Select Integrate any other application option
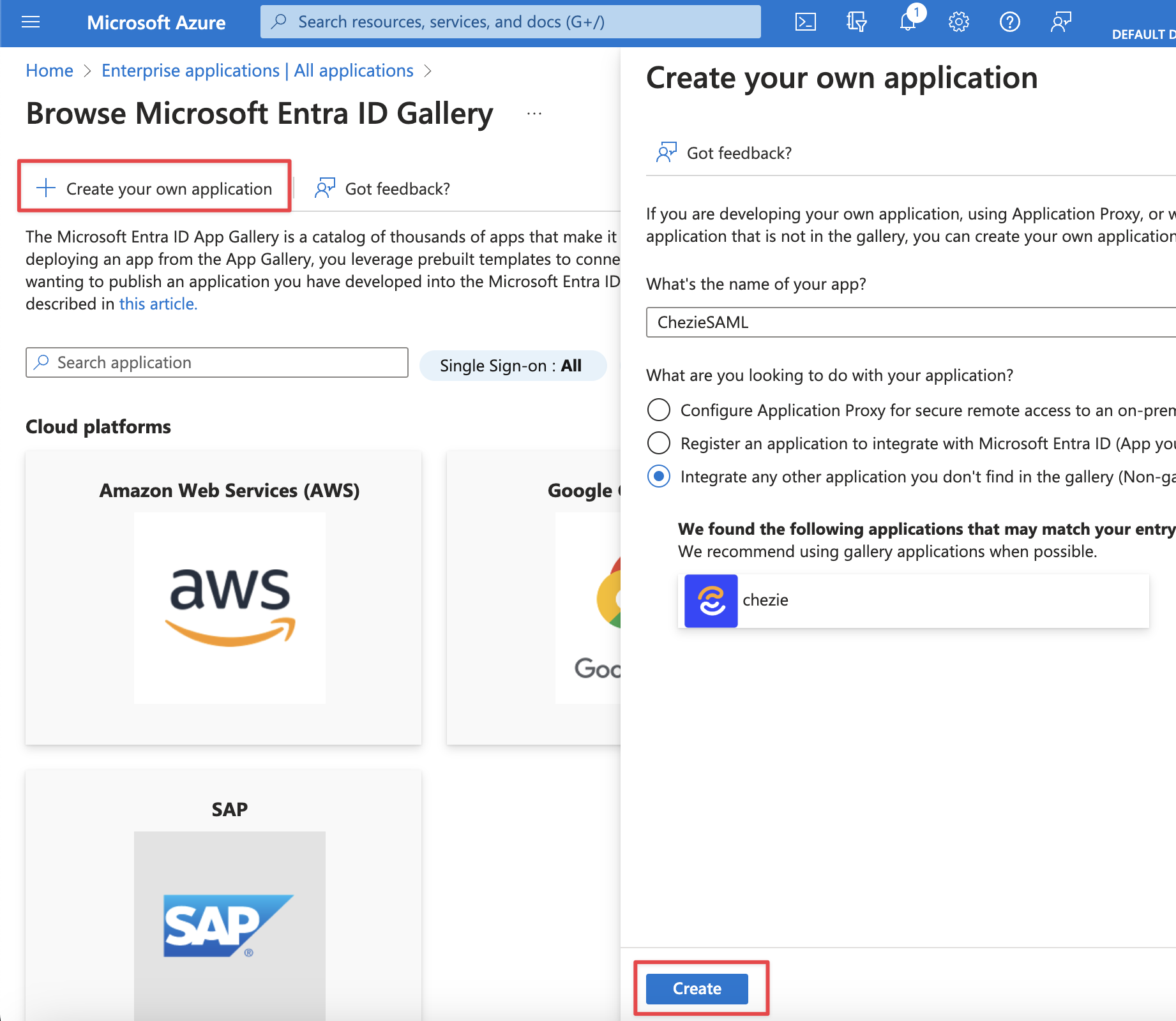This screenshot has width=1176, height=1021. point(659,476)
